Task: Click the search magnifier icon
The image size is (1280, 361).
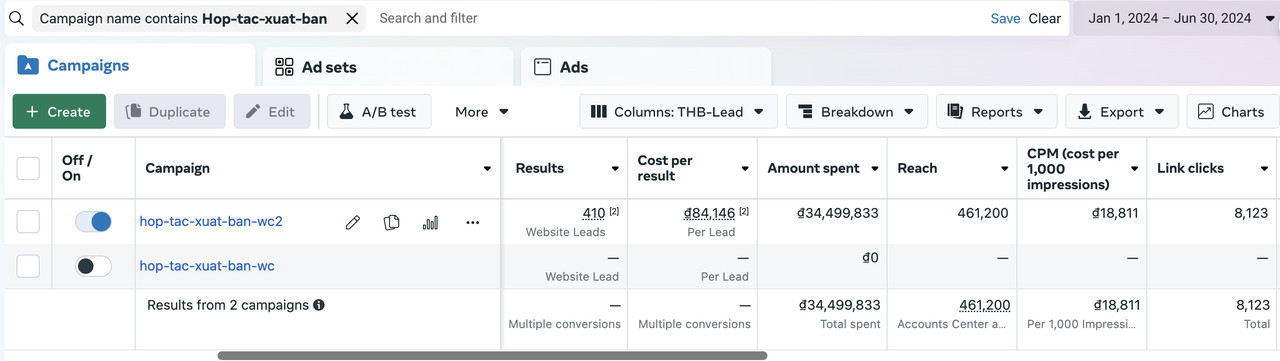Action: pos(16,18)
